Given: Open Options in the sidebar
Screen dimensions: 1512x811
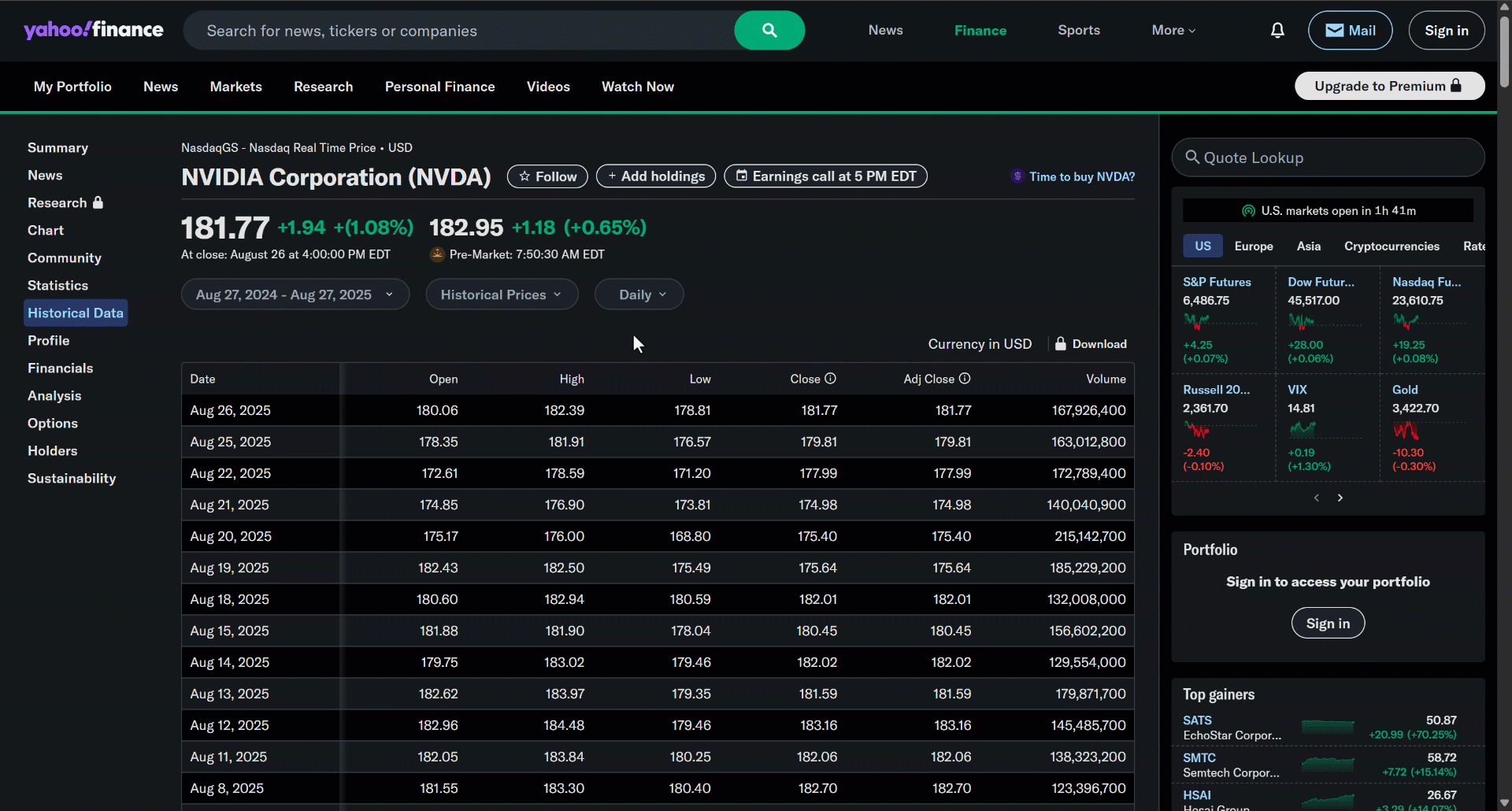Looking at the screenshot, I should click(53, 423).
